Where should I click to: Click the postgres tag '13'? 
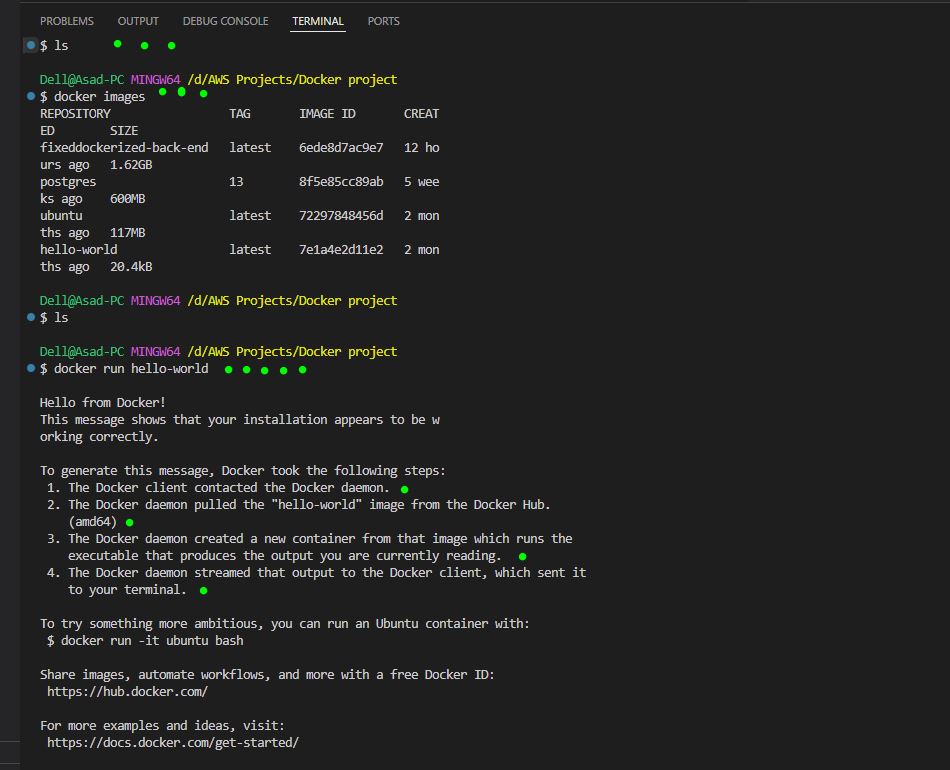pos(236,182)
